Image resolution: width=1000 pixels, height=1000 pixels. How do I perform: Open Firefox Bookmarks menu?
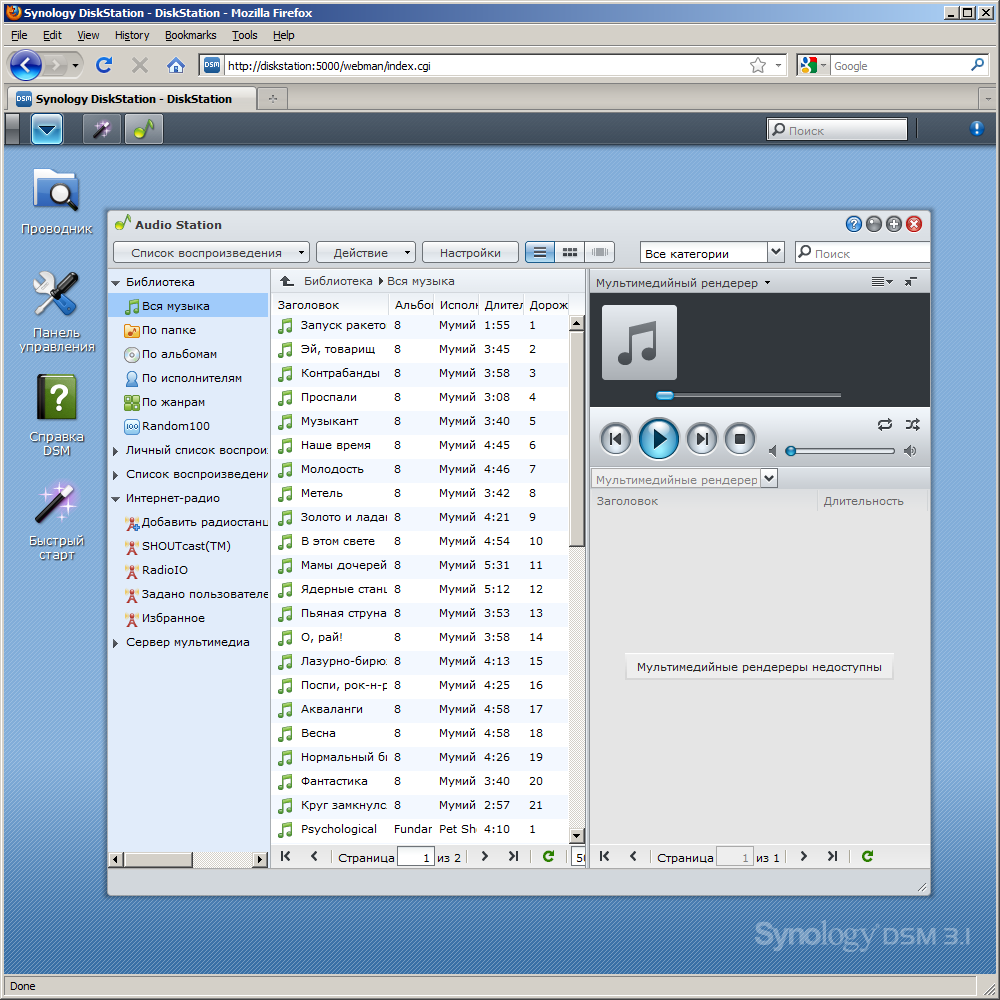[191, 35]
